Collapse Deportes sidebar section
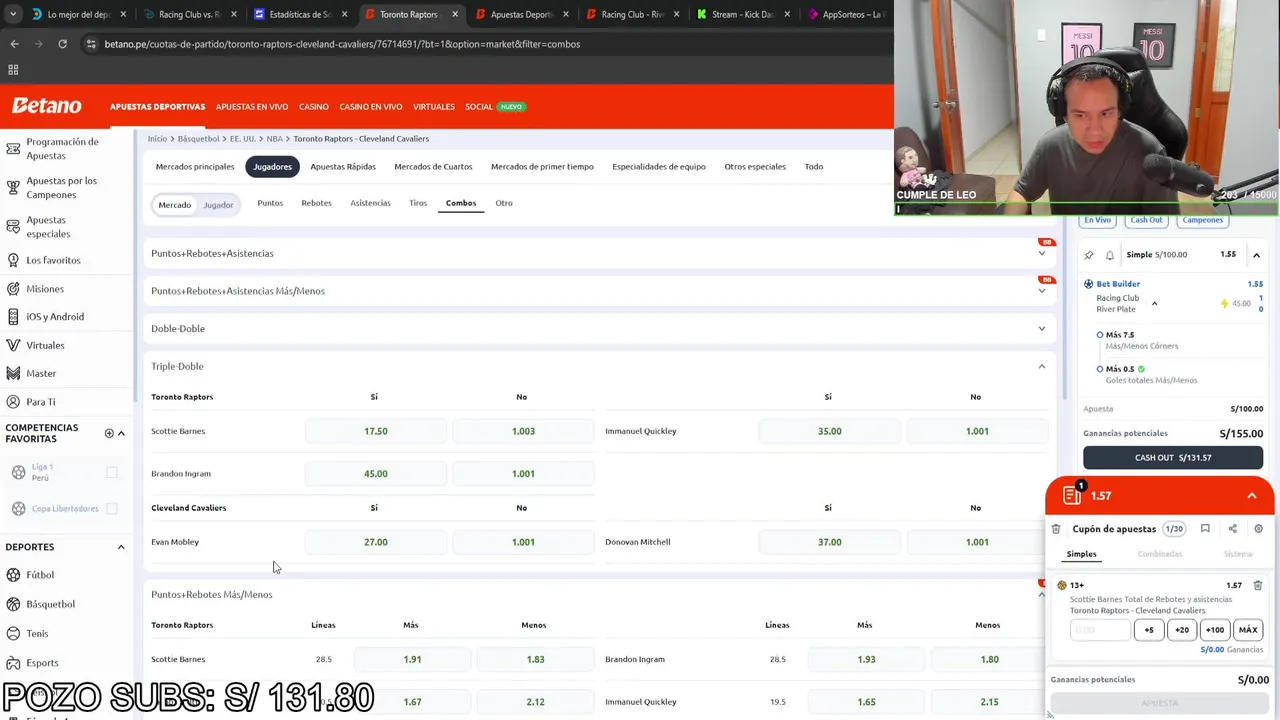Screen dimensions: 1280x720 point(121,547)
